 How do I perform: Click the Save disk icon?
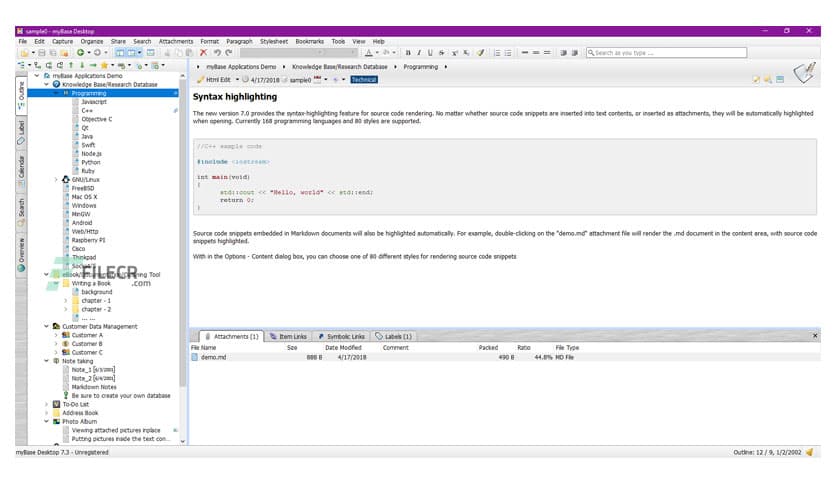(x=42, y=53)
